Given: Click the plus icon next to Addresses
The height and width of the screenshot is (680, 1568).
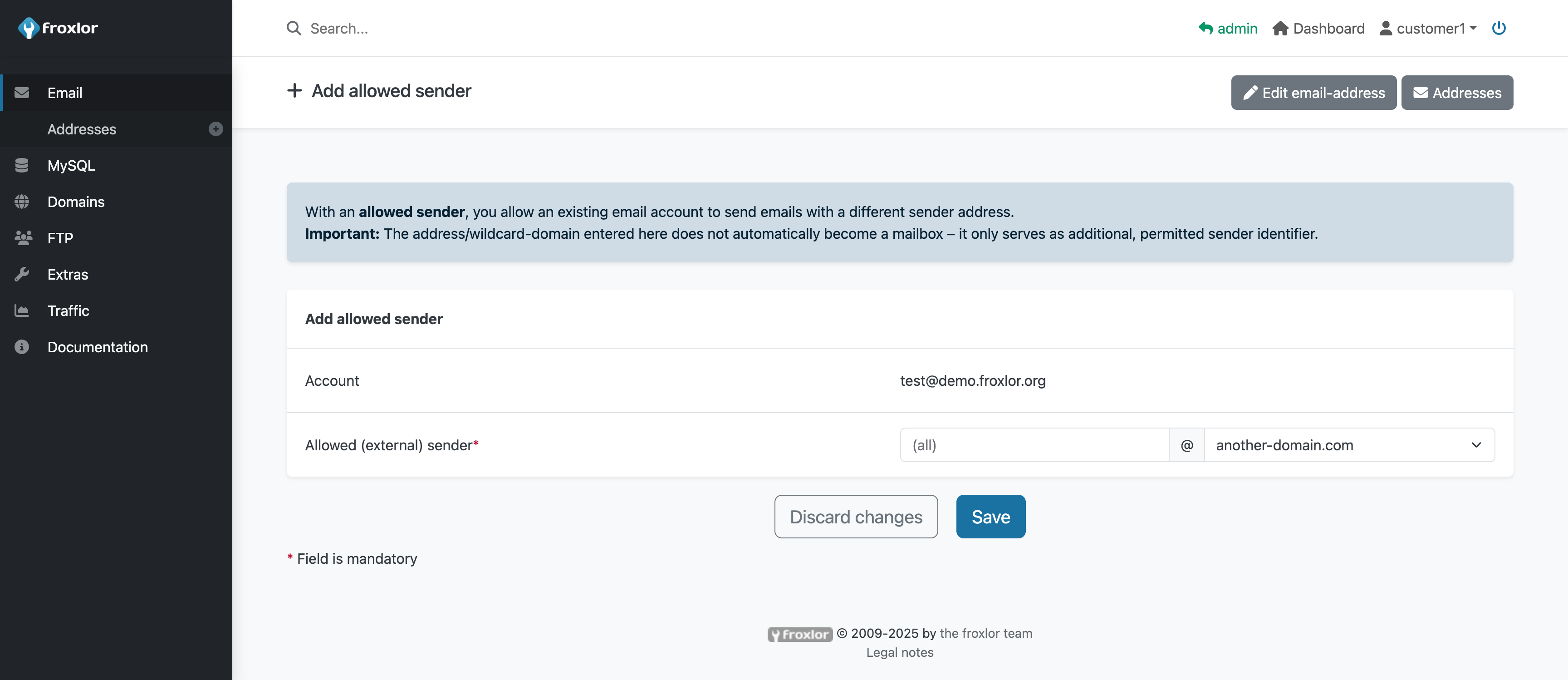Looking at the screenshot, I should tap(216, 128).
